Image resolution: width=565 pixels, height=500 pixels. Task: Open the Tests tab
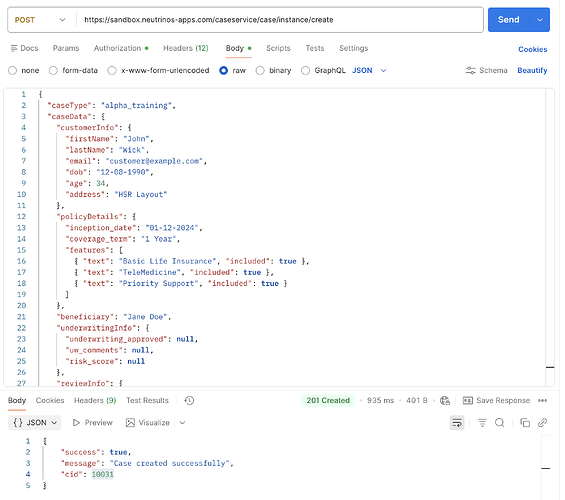[315, 48]
